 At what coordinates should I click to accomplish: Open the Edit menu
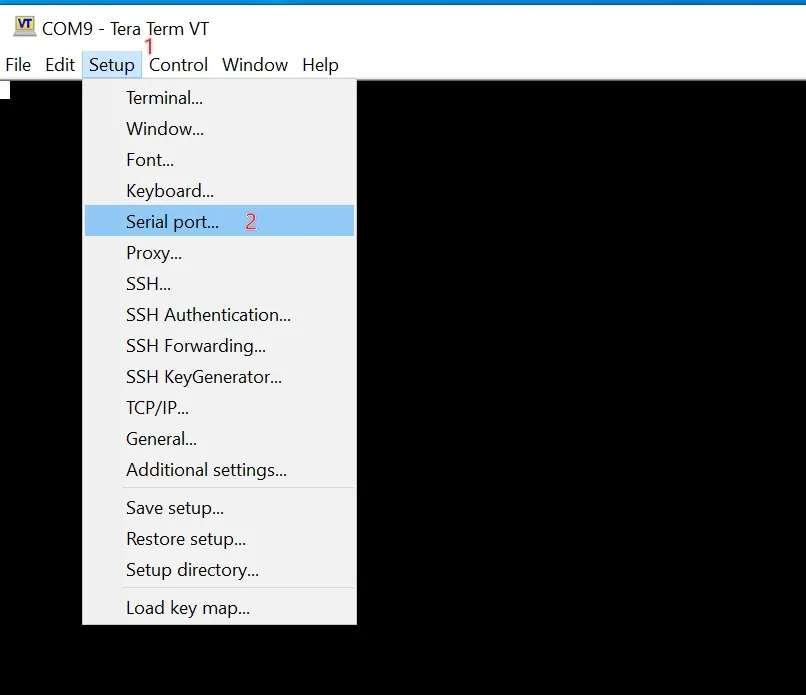[60, 65]
